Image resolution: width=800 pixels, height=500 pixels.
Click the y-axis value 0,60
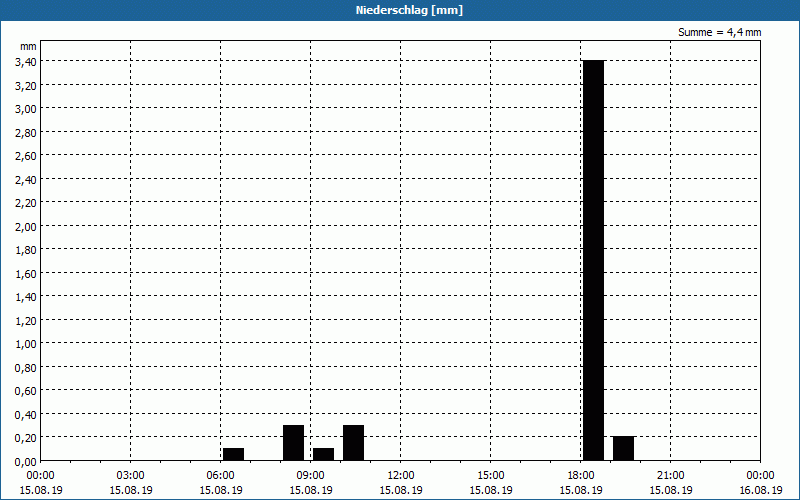click(x=26, y=391)
